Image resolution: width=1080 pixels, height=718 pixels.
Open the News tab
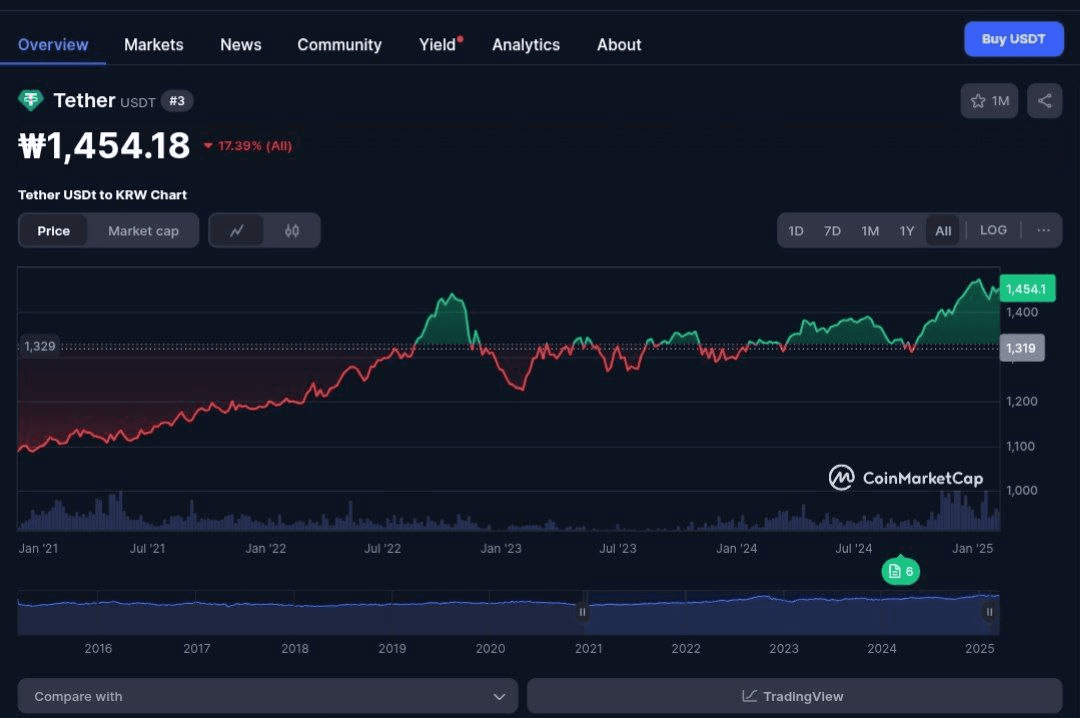pyautogui.click(x=240, y=45)
